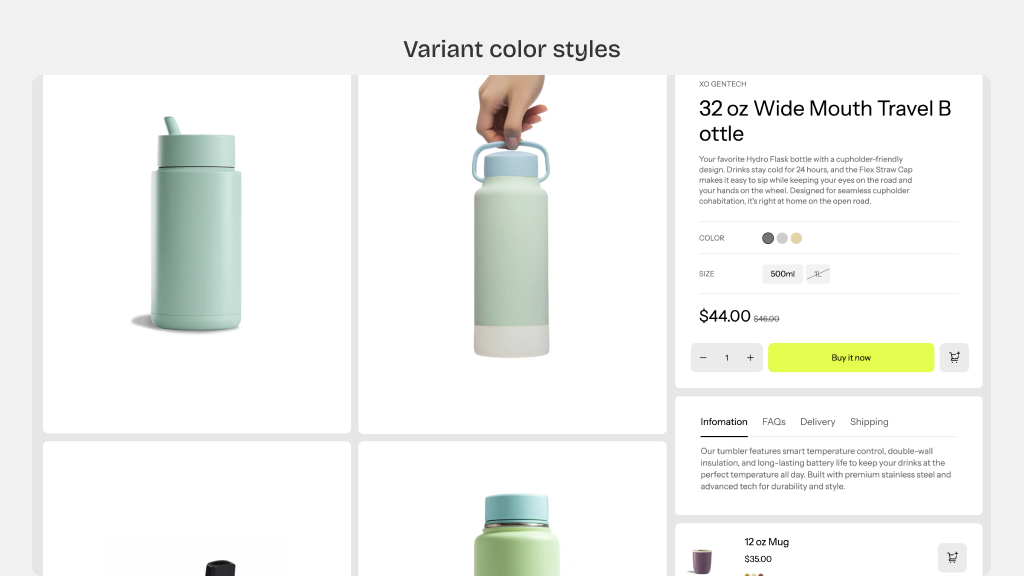Show the Shipping tab
Viewport: 1024px width, 576px height.
click(869, 422)
